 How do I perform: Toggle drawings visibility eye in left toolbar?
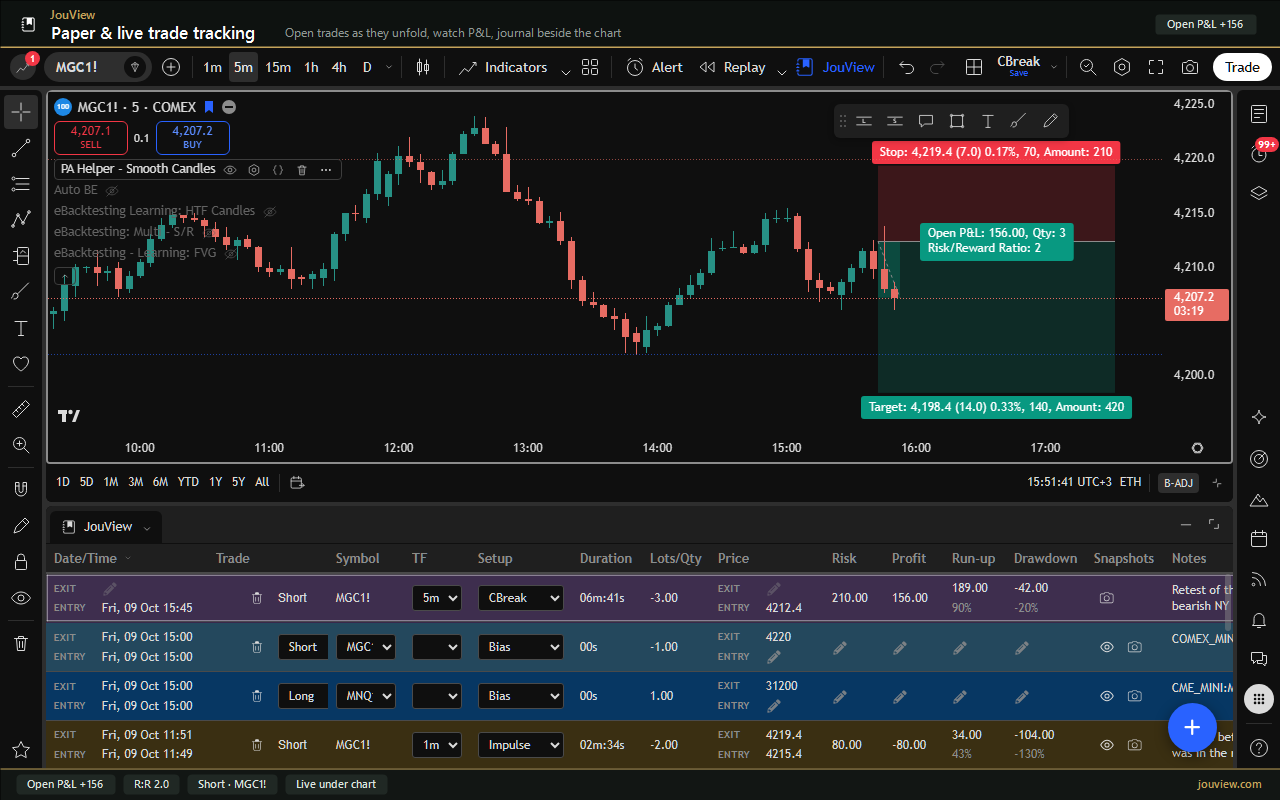pos(20,598)
